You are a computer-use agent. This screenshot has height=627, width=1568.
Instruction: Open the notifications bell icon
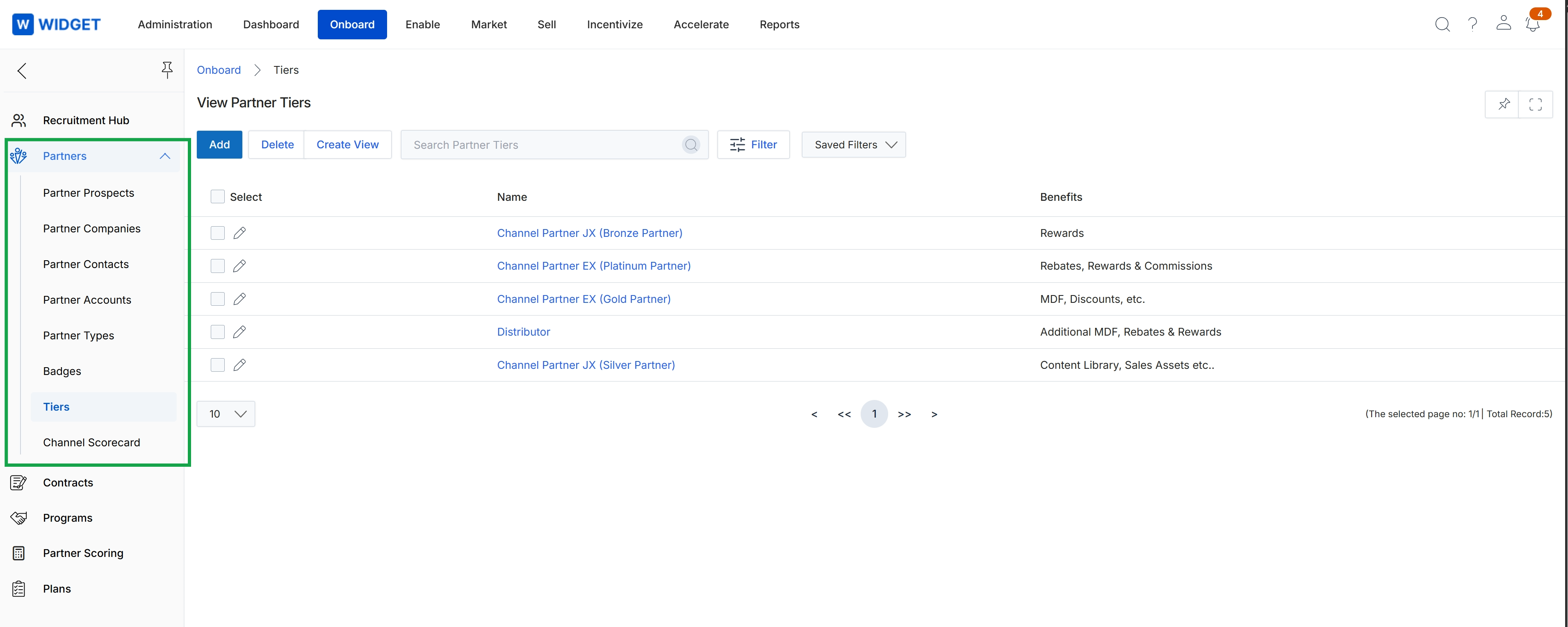click(x=1532, y=24)
